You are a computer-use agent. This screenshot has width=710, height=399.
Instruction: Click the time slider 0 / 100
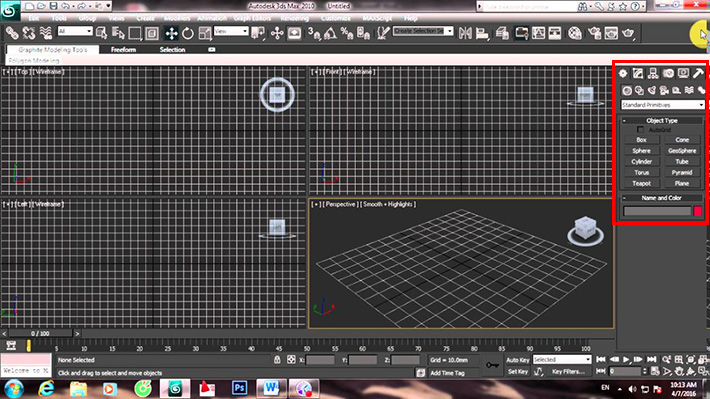point(40,333)
